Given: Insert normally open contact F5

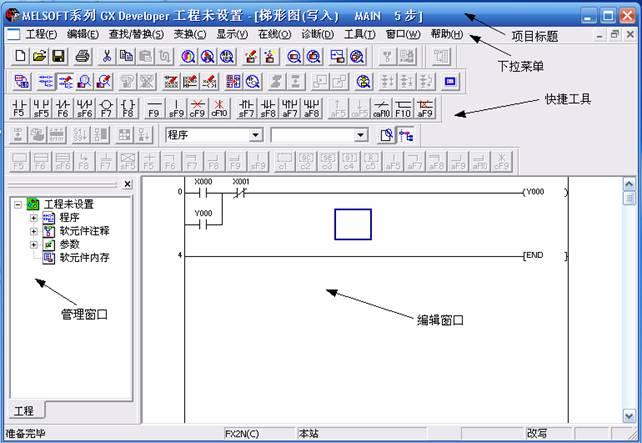Looking at the screenshot, I should point(19,108).
